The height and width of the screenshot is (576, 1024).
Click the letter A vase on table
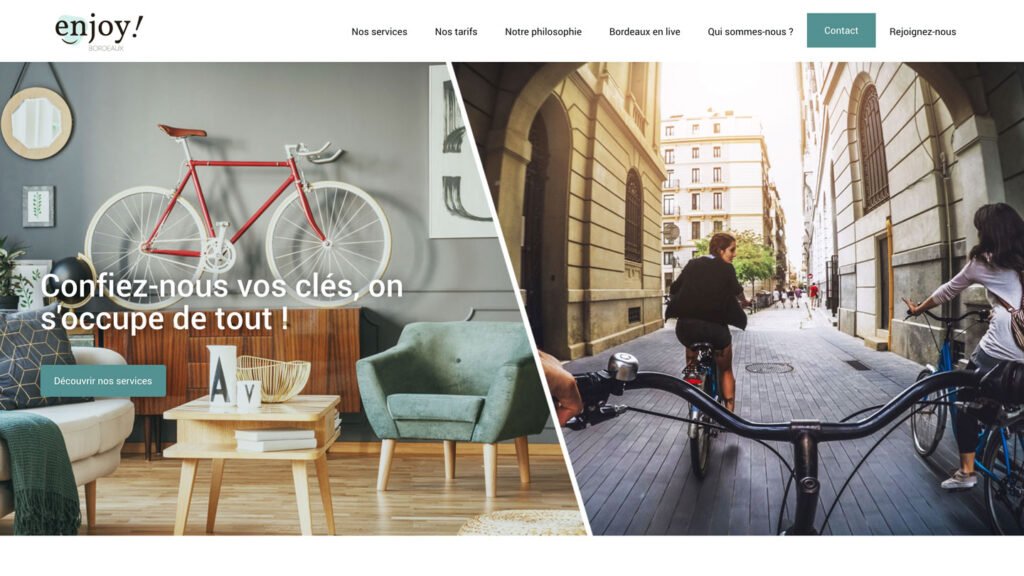coord(222,376)
